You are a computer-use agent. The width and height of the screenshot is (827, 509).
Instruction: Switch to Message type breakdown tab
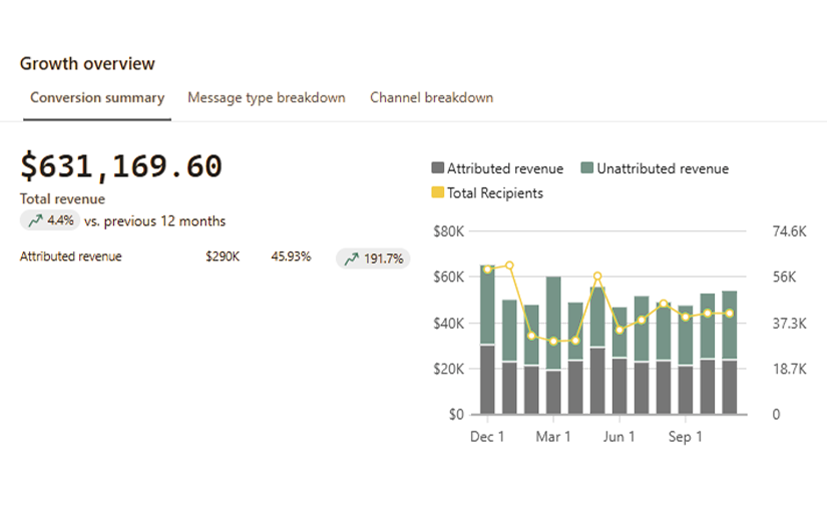266,98
